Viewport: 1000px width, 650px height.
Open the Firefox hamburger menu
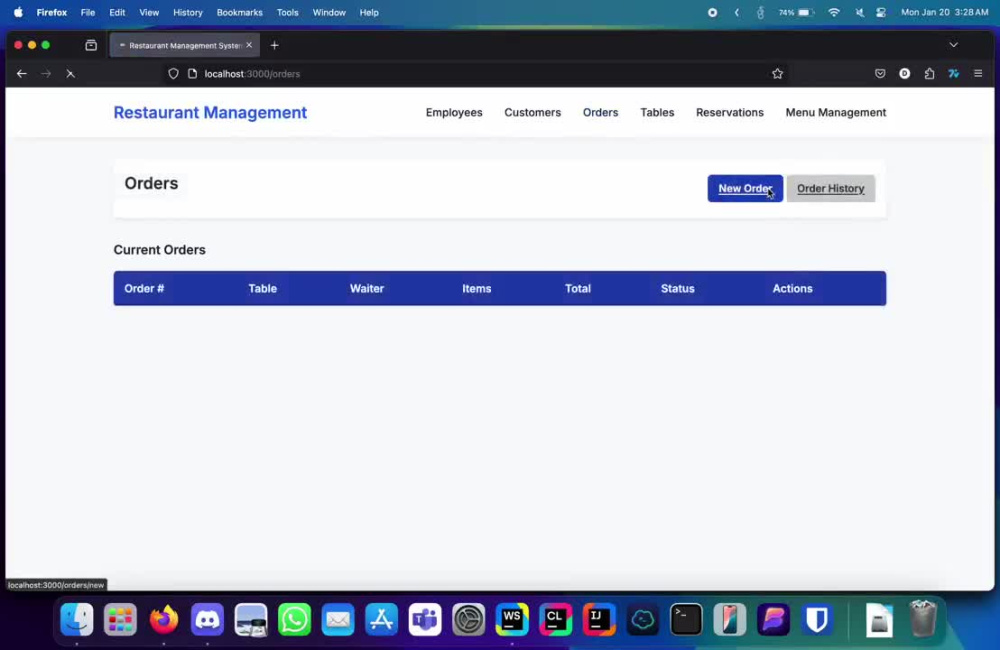[x=978, y=73]
